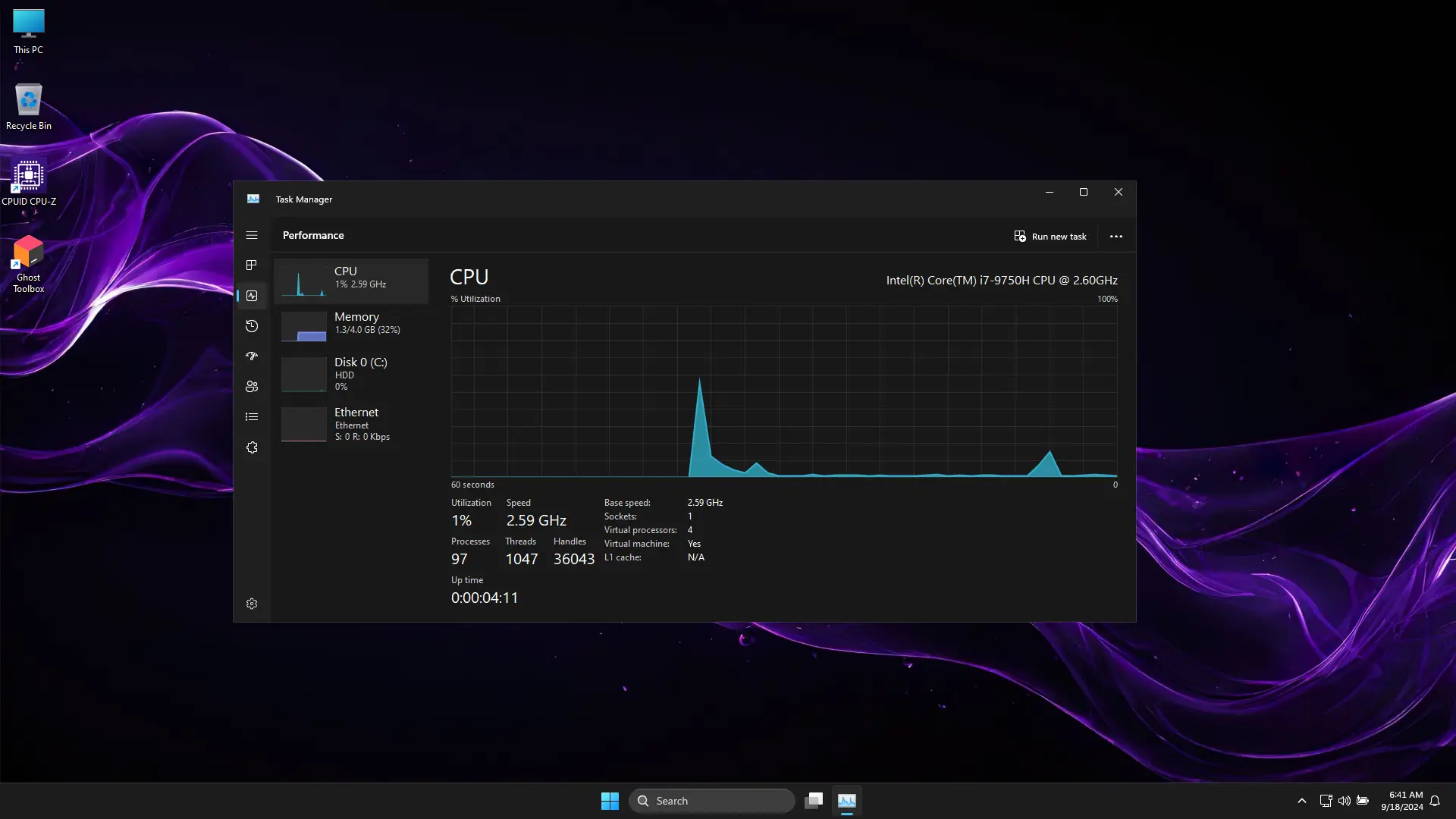Open the clock and date flyout
Viewport: 1456px width, 819px height.
pos(1401,801)
